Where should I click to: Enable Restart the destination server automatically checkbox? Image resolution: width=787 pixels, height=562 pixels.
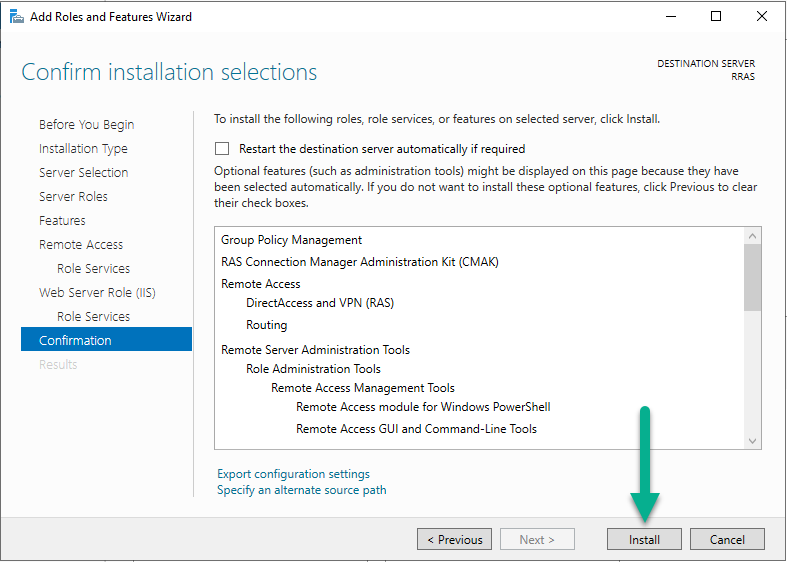(x=222, y=149)
